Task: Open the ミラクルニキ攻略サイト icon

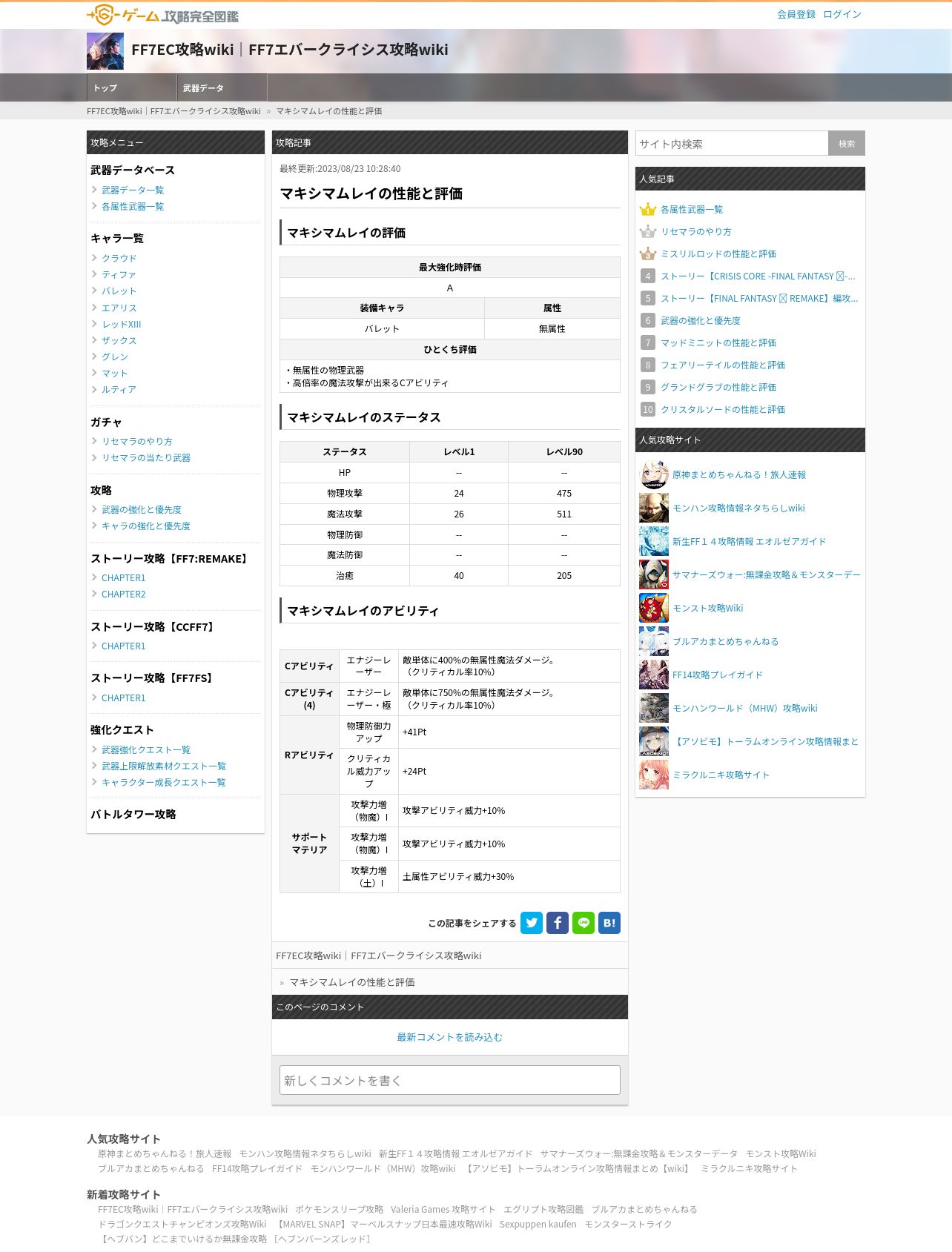Action: click(x=654, y=775)
